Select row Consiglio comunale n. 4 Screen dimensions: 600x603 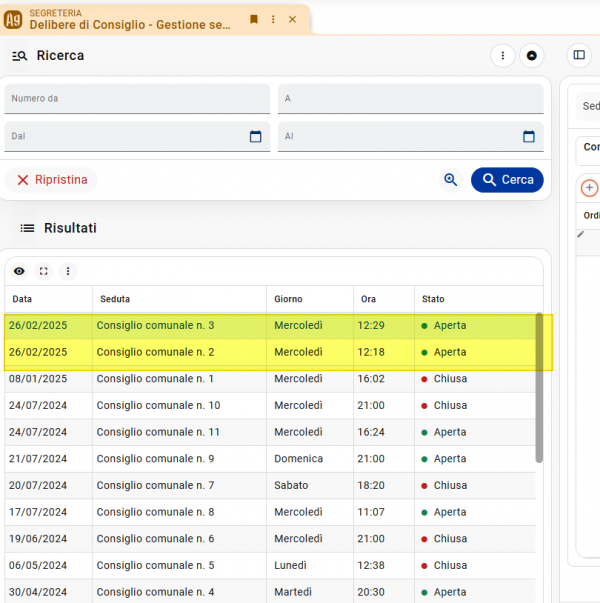(x=270, y=591)
